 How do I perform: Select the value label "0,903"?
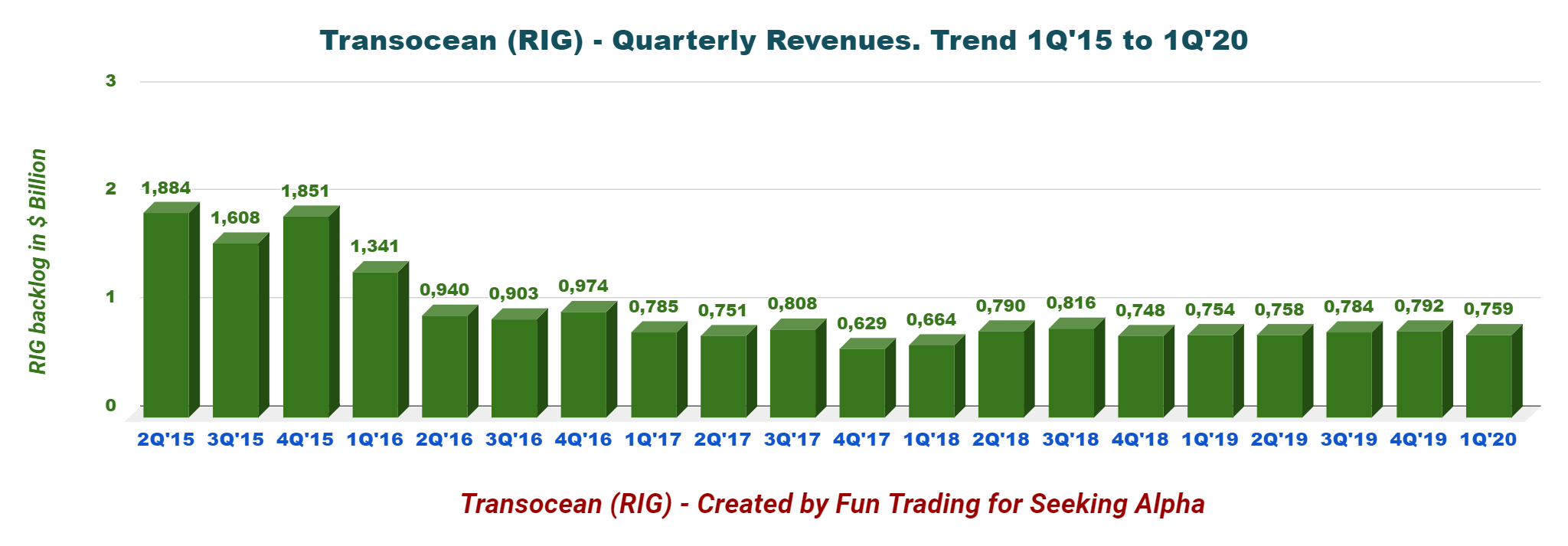[514, 294]
